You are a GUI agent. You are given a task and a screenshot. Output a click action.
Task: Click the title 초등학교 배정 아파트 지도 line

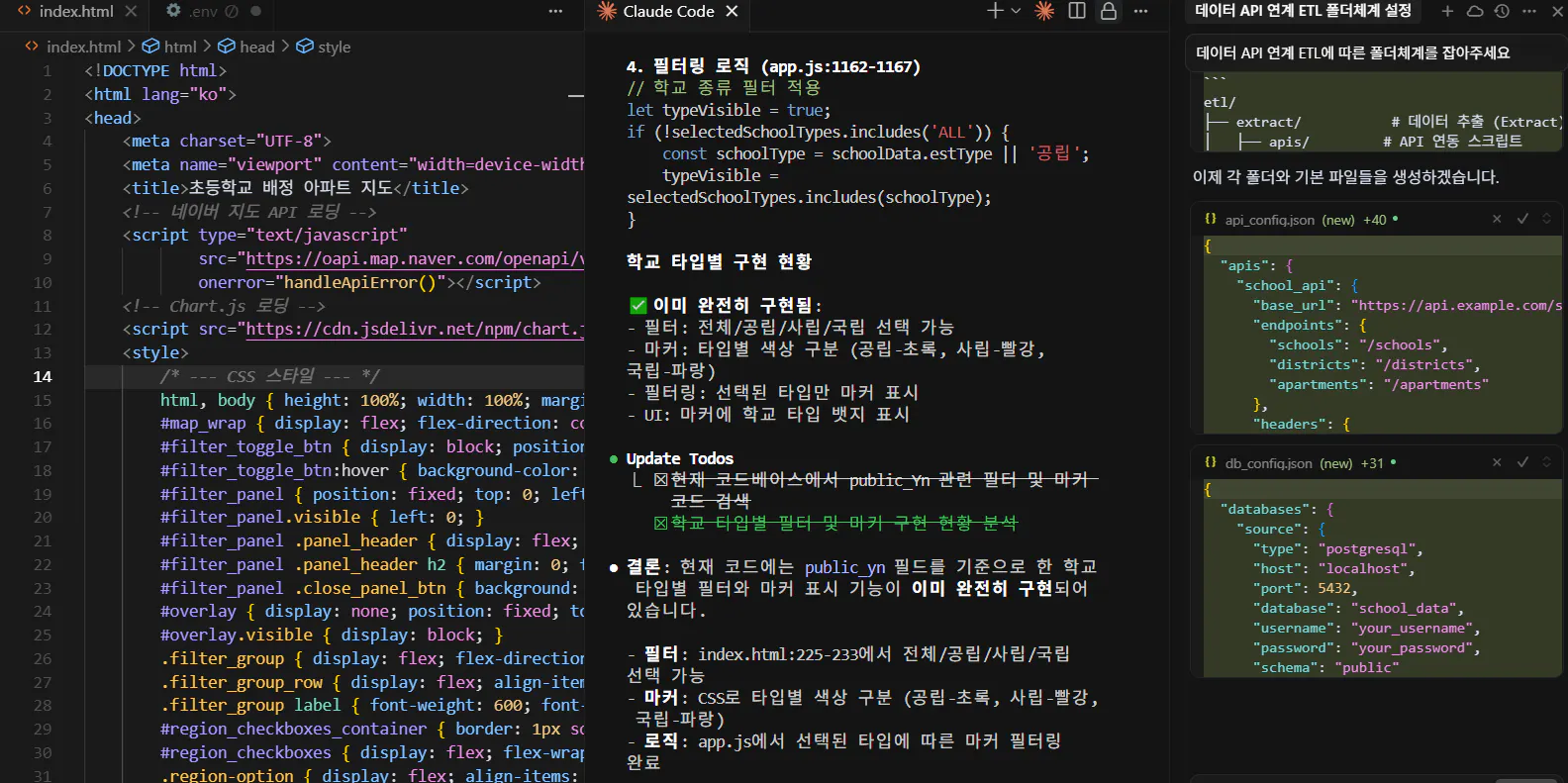[x=295, y=188]
